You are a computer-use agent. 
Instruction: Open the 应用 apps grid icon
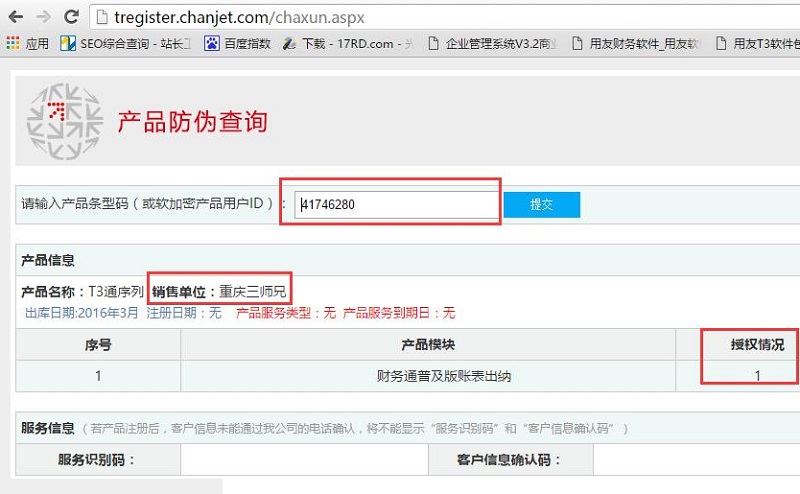(x=13, y=43)
